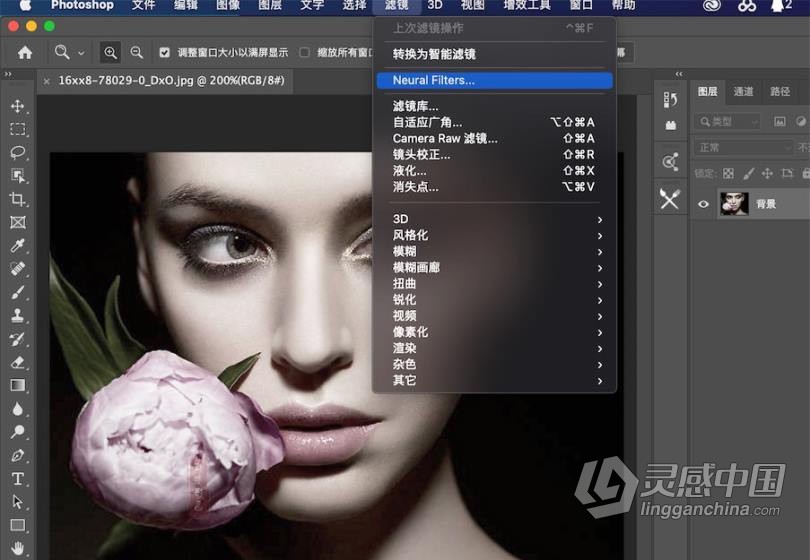
Task: Select the Clone Stamp tool
Action: tap(18, 315)
